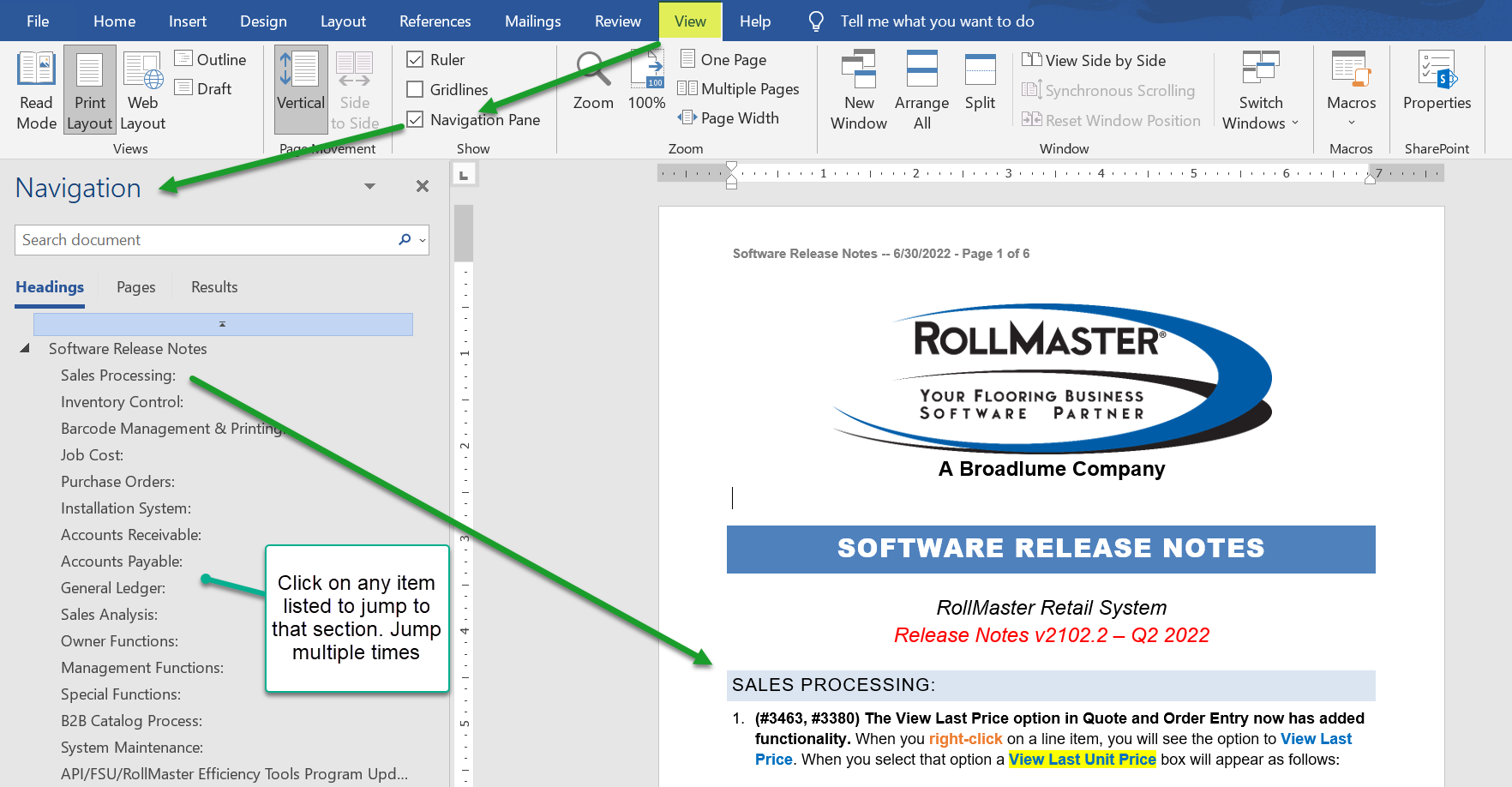
Task: Open a New Window
Action: (x=859, y=90)
